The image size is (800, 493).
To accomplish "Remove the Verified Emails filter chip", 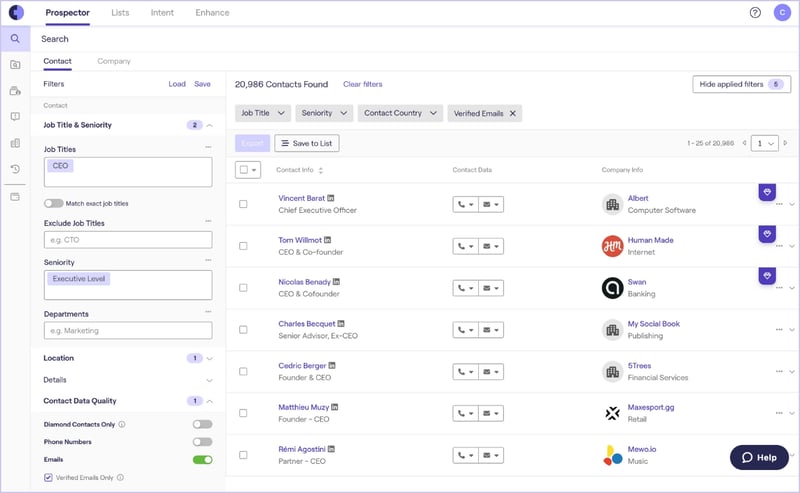I will [x=513, y=113].
